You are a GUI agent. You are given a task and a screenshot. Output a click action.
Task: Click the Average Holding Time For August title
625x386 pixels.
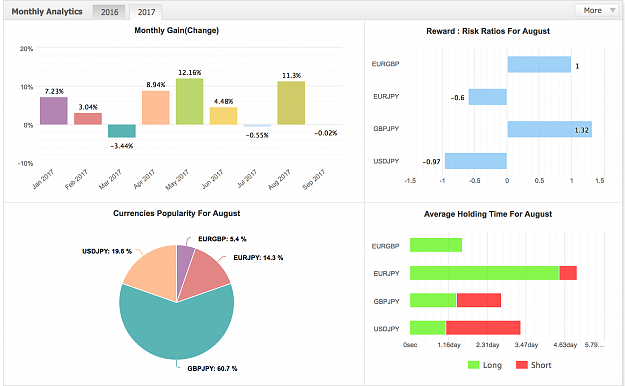[x=488, y=214]
